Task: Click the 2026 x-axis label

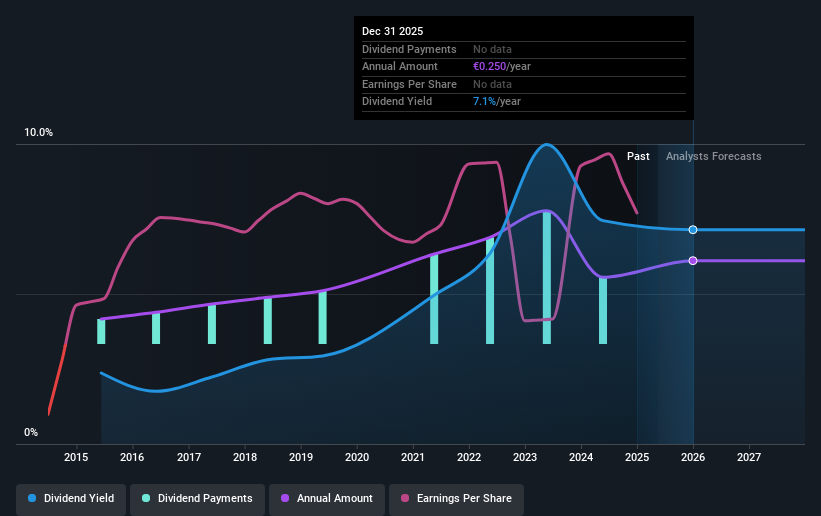Action: (x=693, y=457)
